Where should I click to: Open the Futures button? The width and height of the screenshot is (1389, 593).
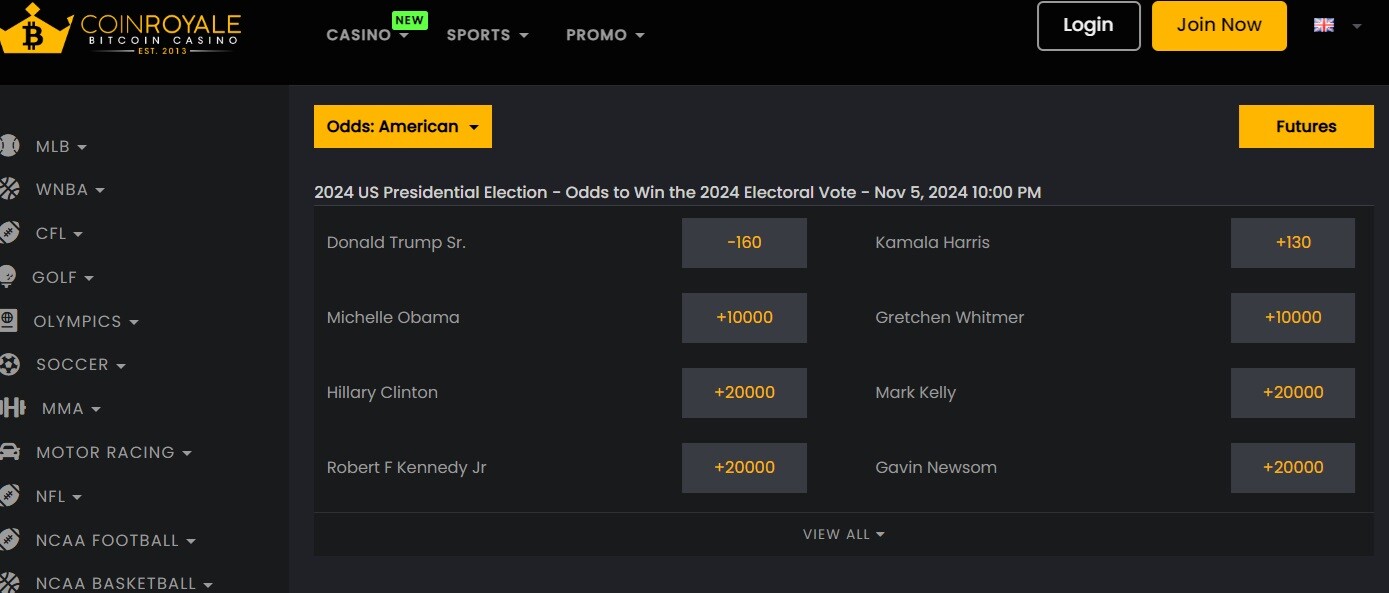1306,126
